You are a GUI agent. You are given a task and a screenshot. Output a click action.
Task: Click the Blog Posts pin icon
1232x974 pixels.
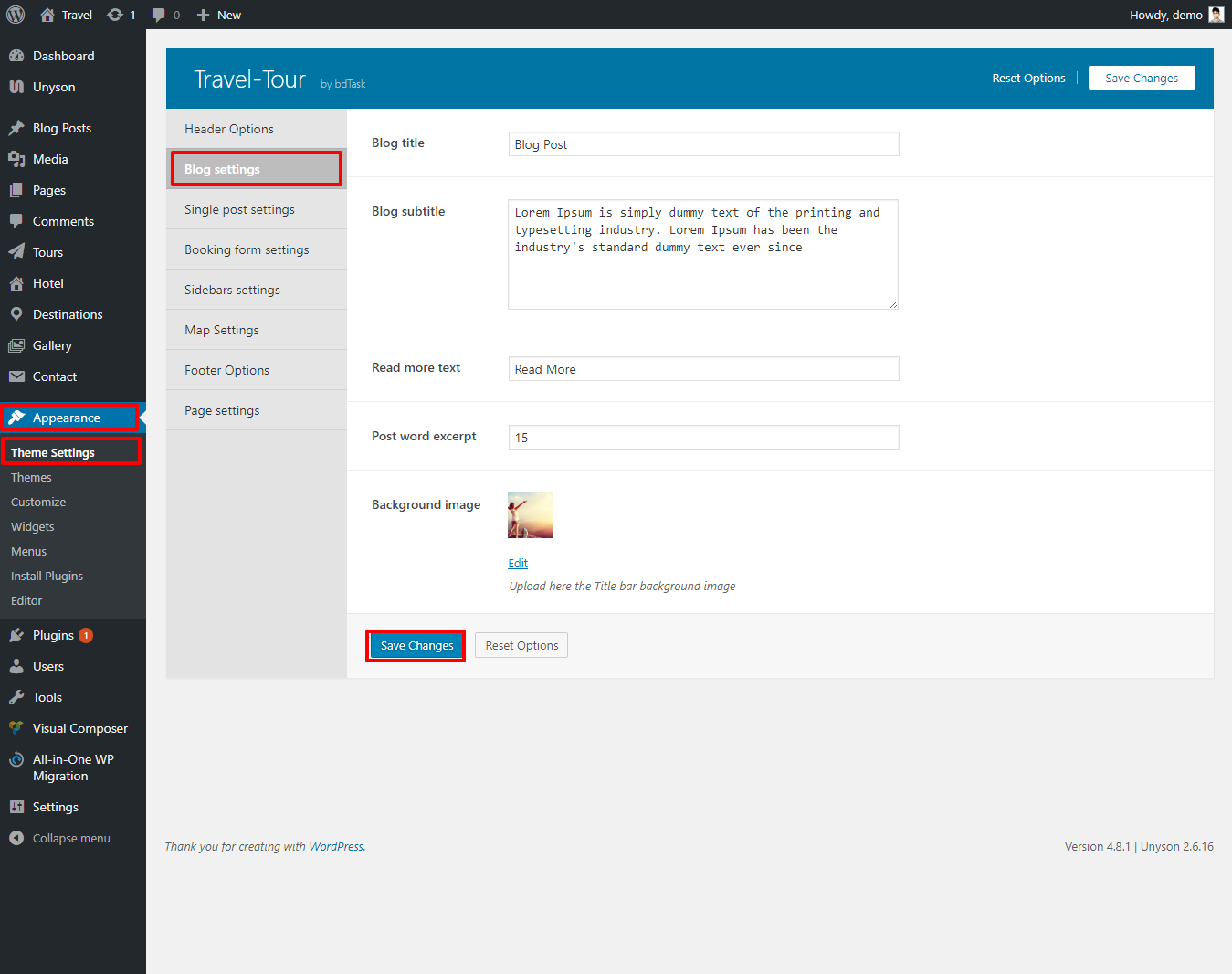click(x=16, y=128)
